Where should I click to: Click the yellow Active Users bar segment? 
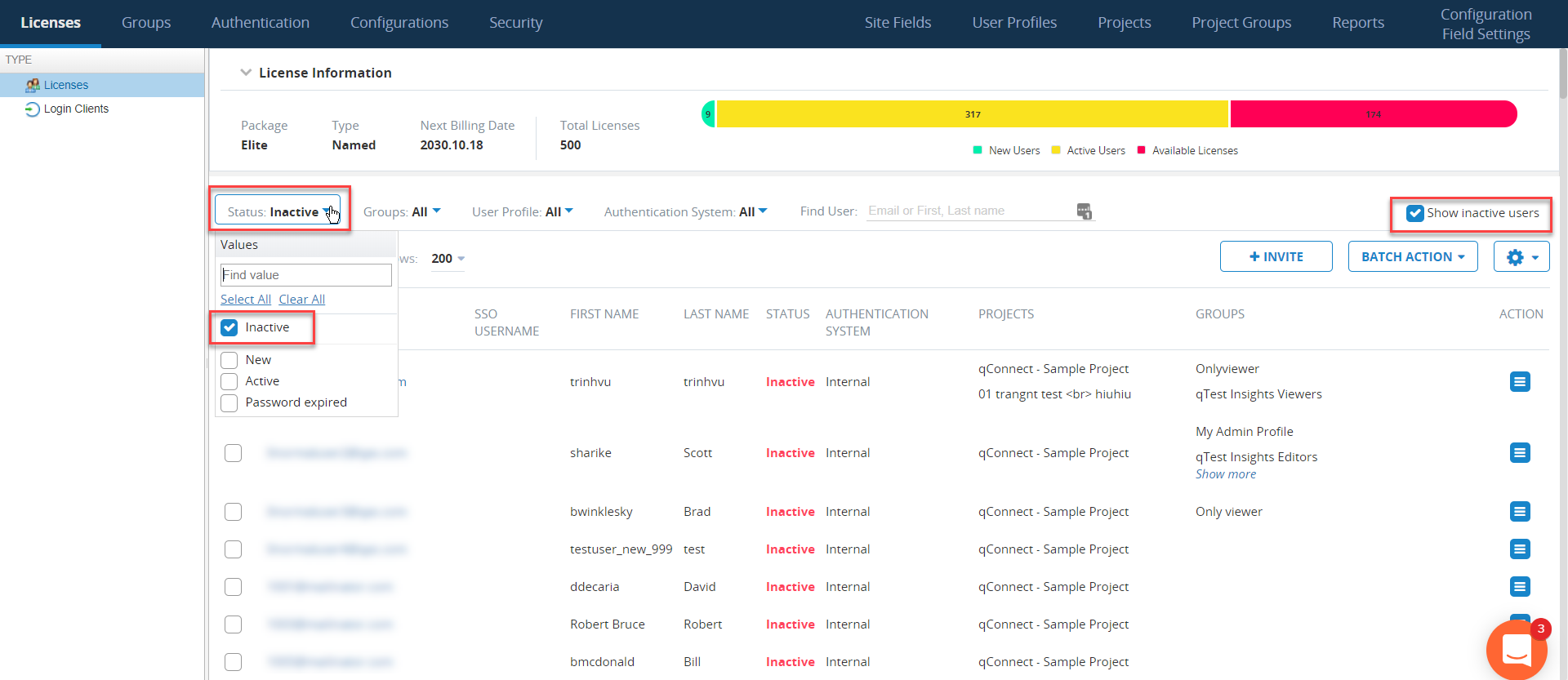(972, 114)
